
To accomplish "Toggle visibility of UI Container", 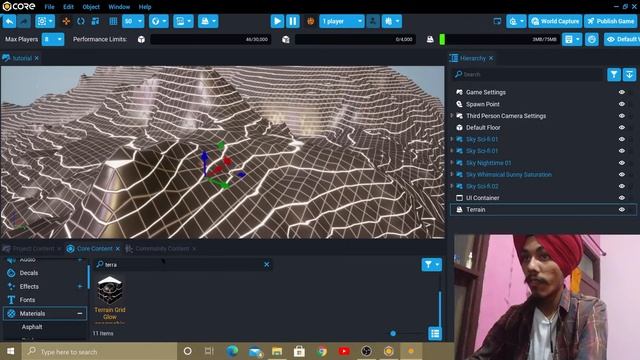I will pyautogui.click(x=622, y=198).
